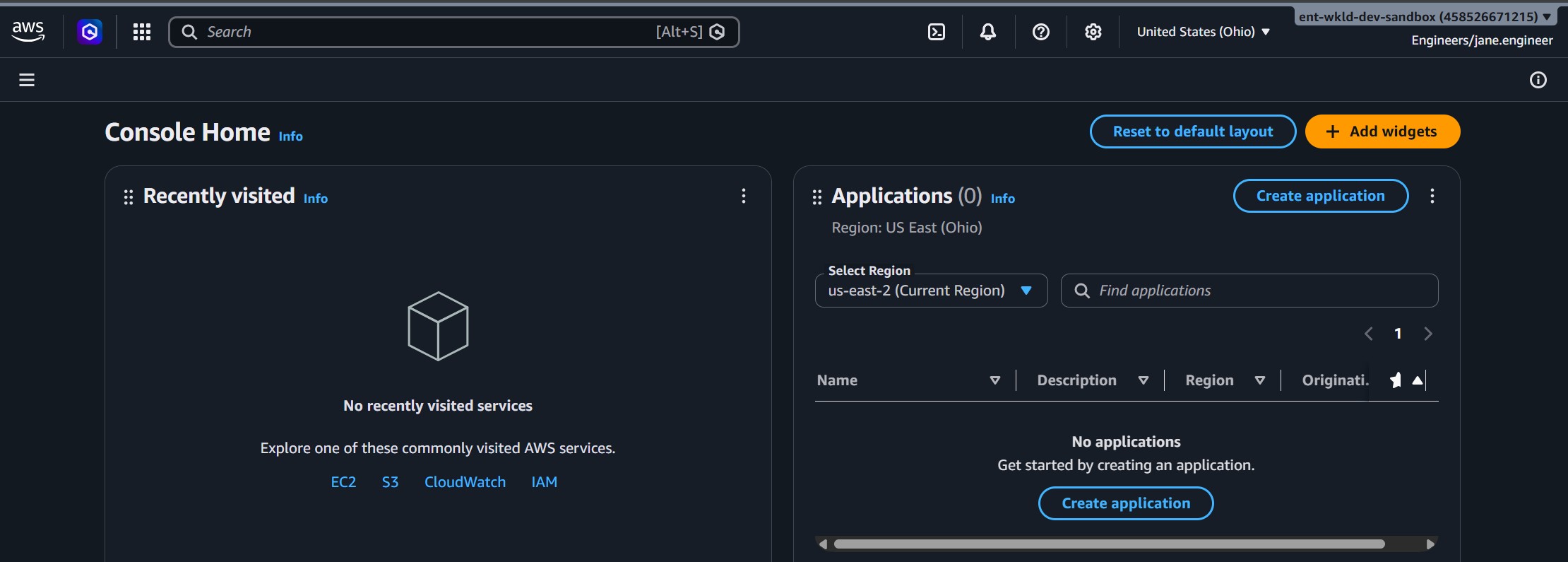Screen dimensions: 1568x562
Task: Click Info link next to Applications
Action: (1003, 199)
